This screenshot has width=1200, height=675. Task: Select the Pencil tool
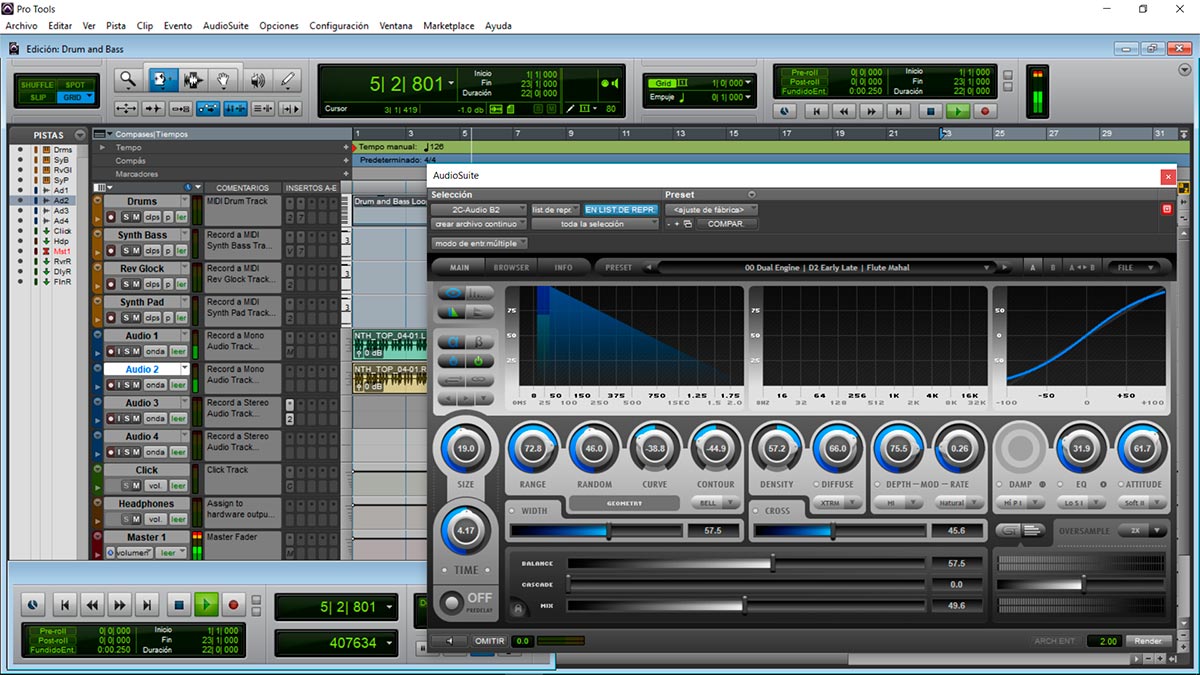pos(288,80)
